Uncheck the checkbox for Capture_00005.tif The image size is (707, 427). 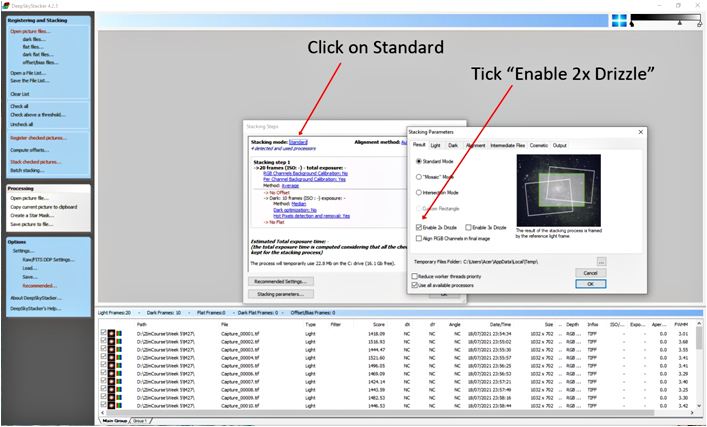[x=103, y=366]
